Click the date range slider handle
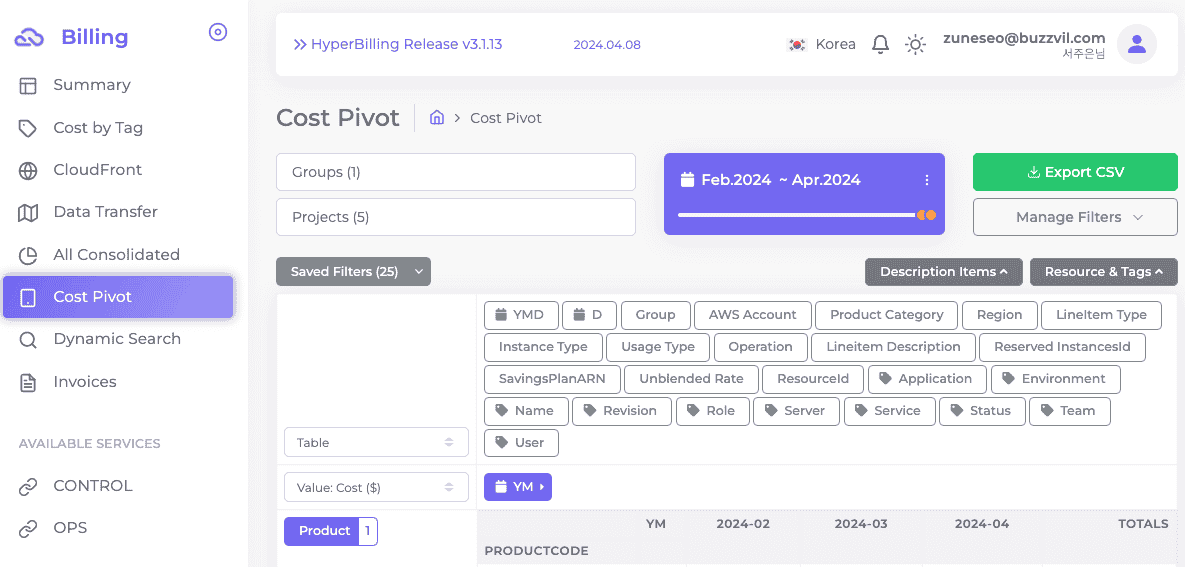The height and width of the screenshot is (567, 1185). (x=925, y=215)
